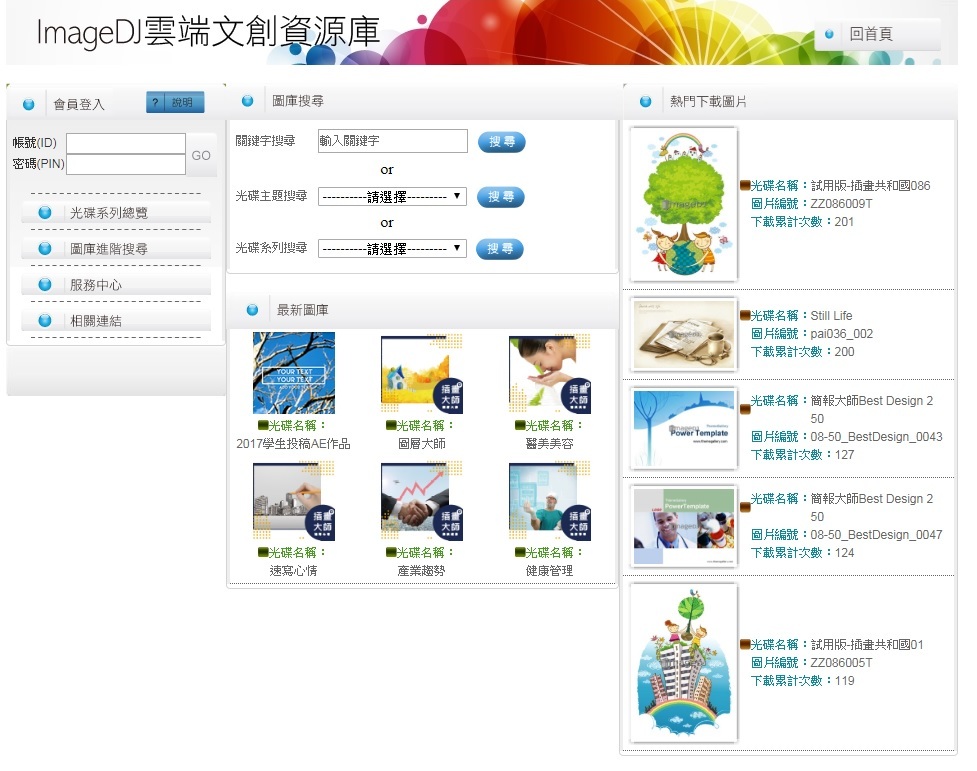Open 圖庫進階搜尋 menu item

pos(116,249)
